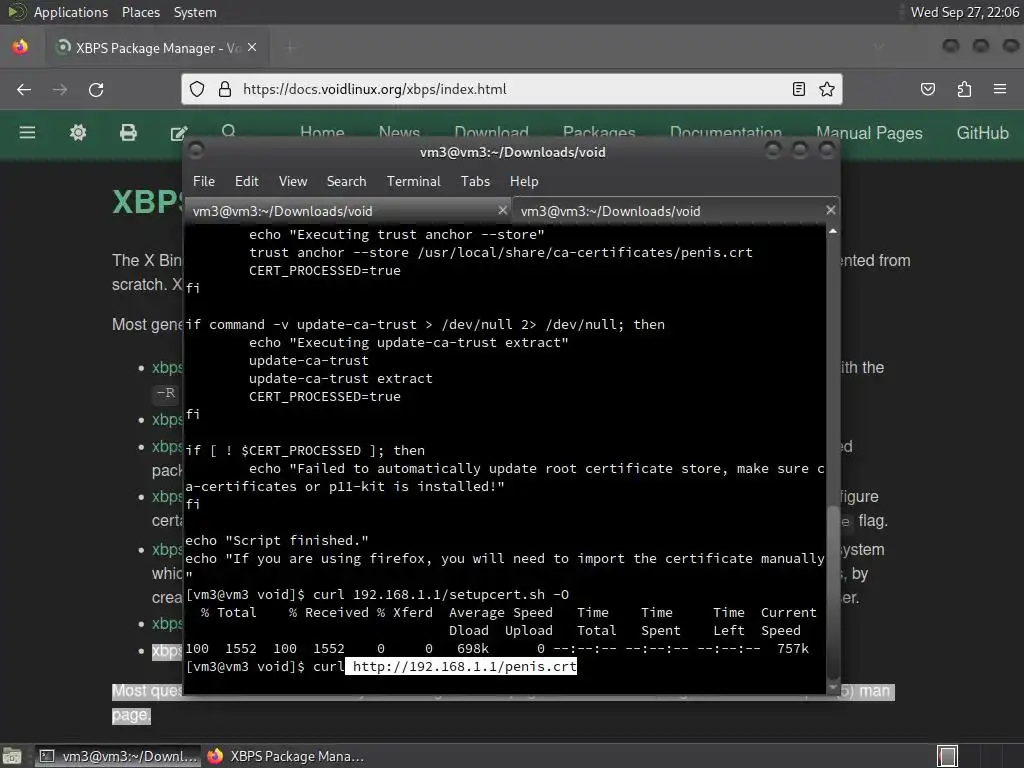Screen dimensions: 1024x768
Task: Click the Download link in Void navbar
Action: [x=491, y=133]
